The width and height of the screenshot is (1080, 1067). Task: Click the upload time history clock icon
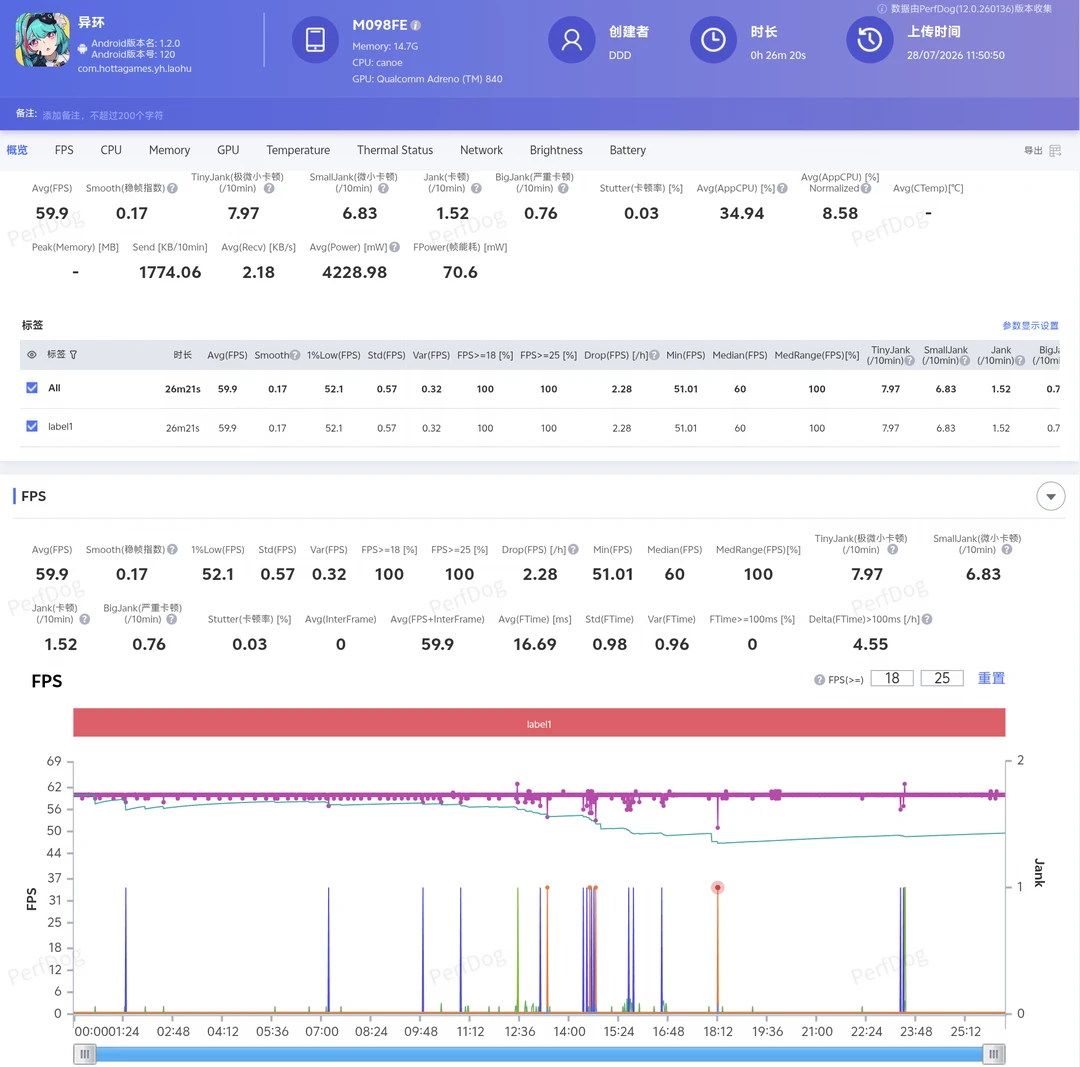point(869,40)
